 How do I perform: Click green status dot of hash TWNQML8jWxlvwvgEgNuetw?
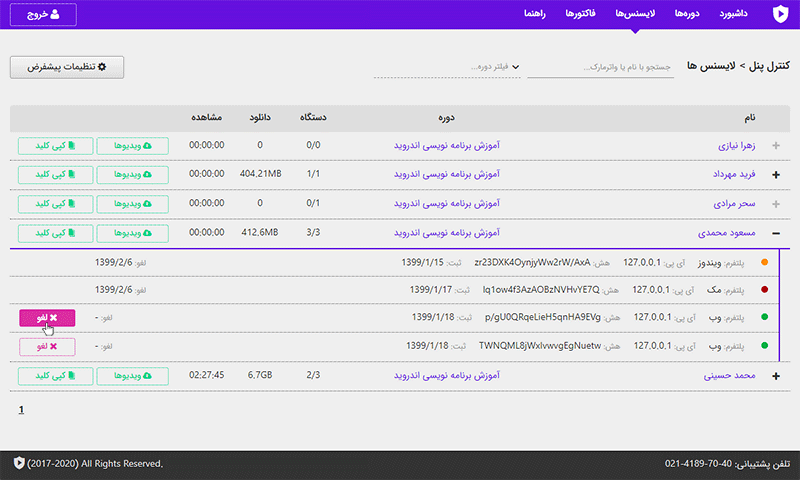(764, 346)
